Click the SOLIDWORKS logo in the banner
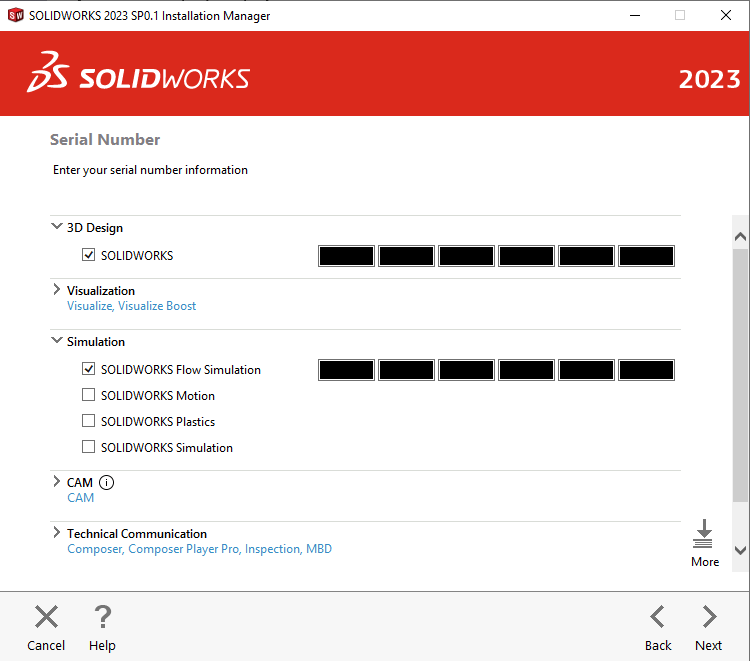 click(139, 79)
